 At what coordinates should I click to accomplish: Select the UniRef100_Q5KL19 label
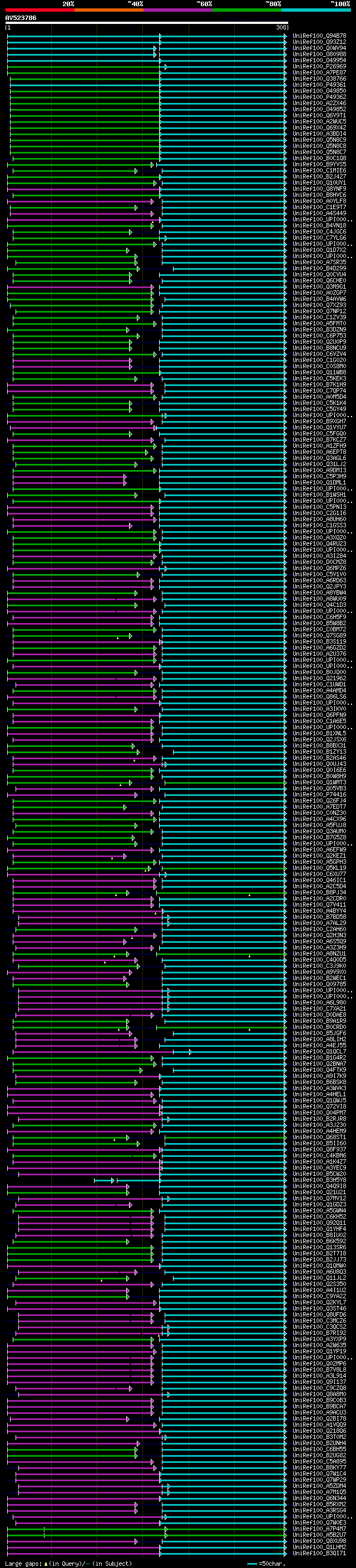pyautogui.click(x=319, y=868)
